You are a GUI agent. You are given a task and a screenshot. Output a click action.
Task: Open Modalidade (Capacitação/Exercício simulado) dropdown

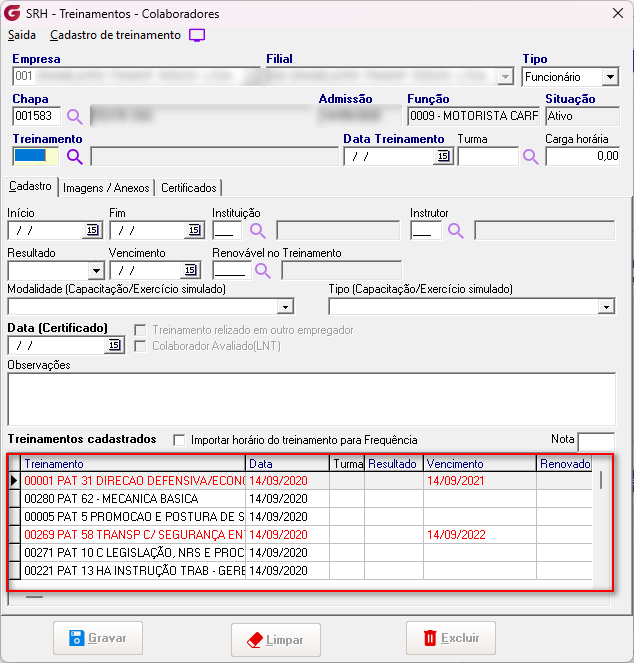click(x=285, y=307)
